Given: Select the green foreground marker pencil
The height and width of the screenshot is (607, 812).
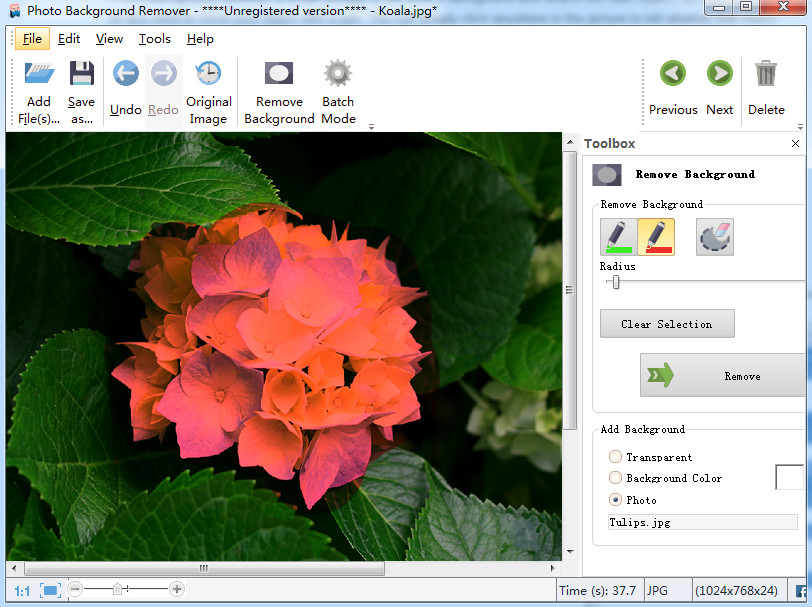Looking at the screenshot, I should pos(618,237).
